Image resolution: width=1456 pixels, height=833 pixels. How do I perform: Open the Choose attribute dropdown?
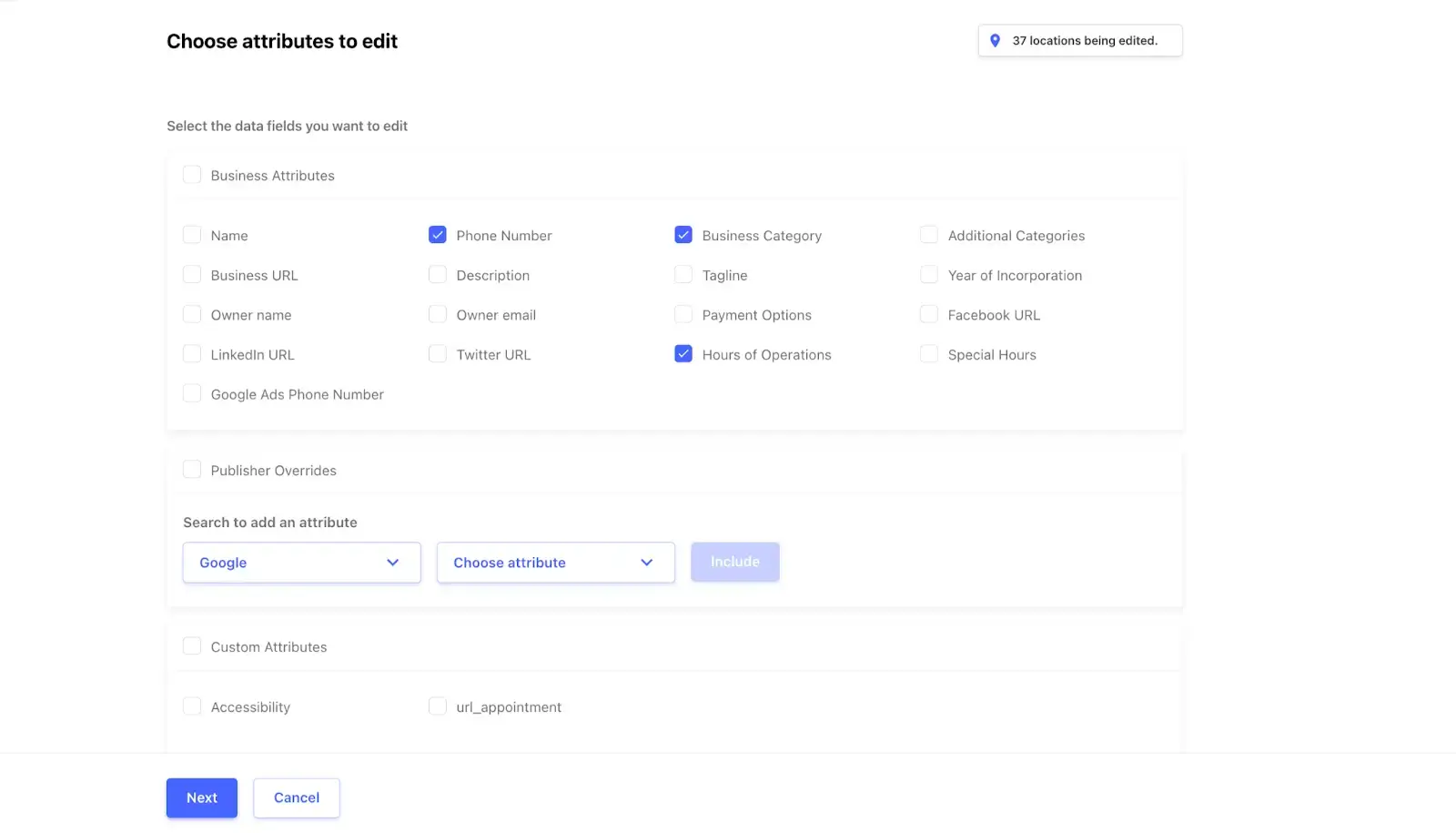point(555,563)
